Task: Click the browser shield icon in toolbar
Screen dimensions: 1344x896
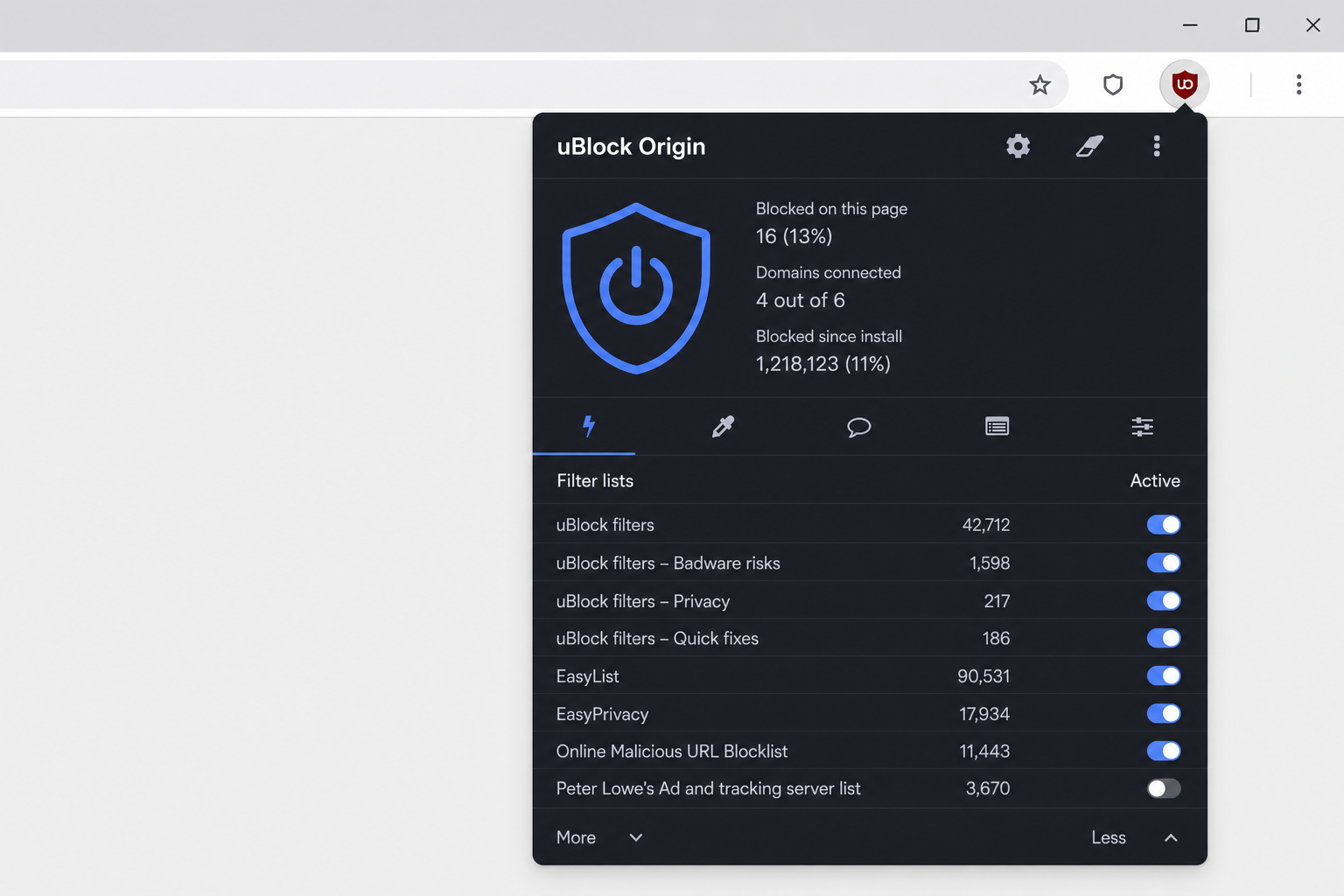Action: coord(1113,85)
